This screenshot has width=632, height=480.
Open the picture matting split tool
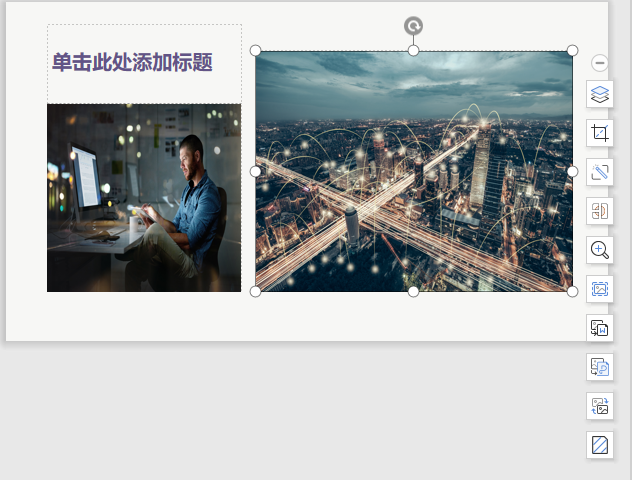coord(600,211)
